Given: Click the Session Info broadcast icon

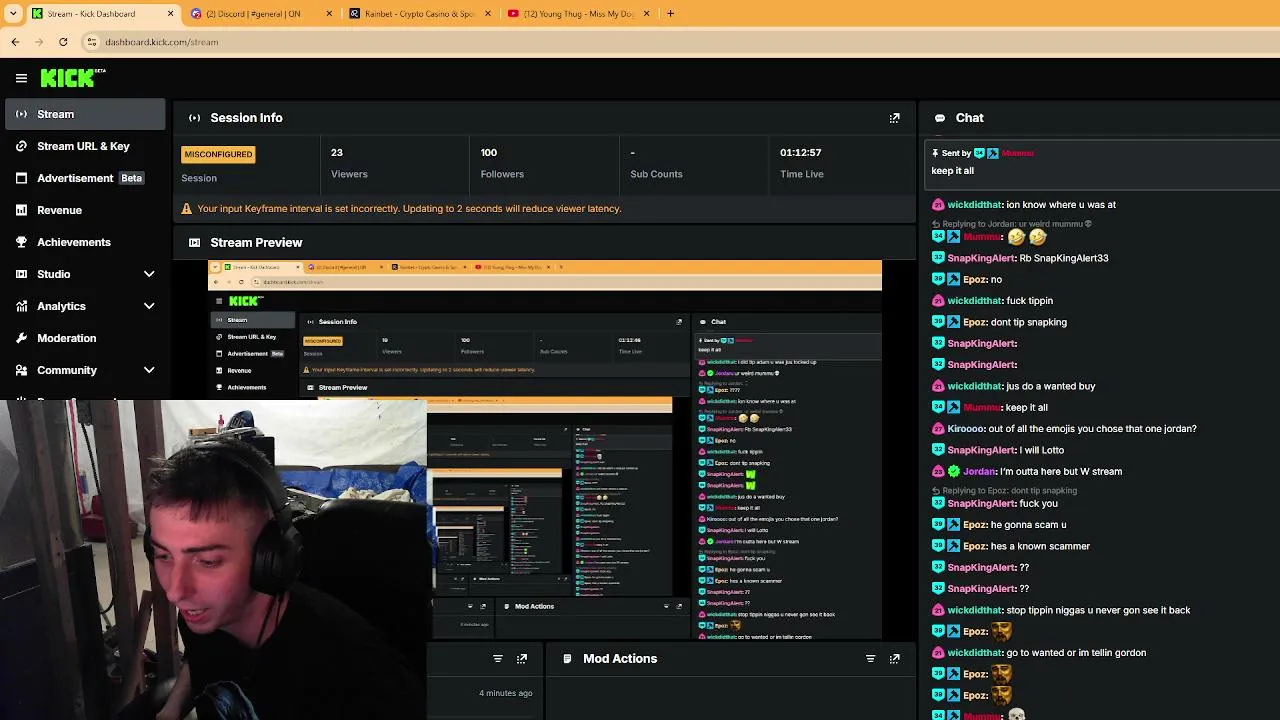Looking at the screenshot, I should 195,118.
